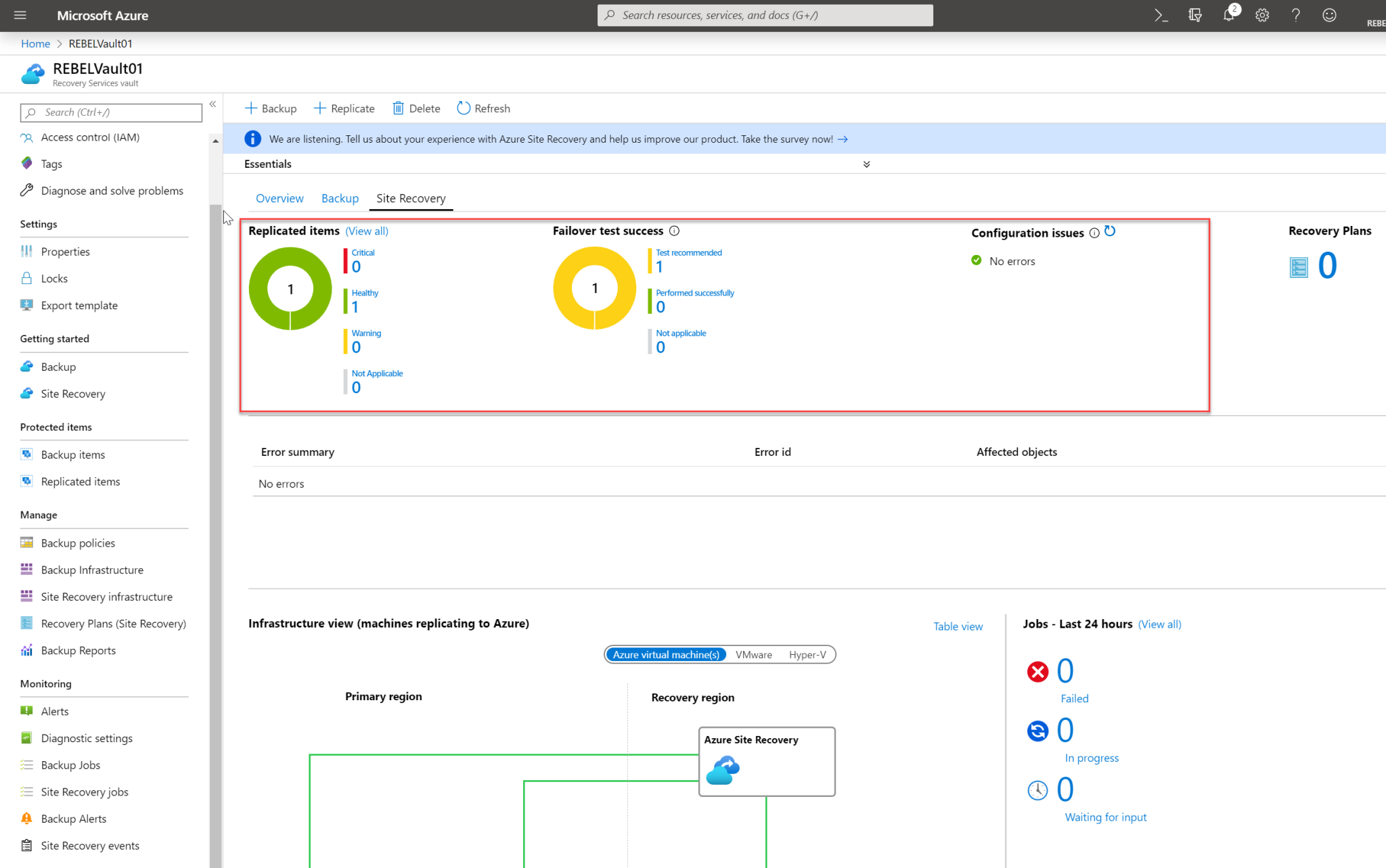Refresh the vault data

point(483,108)
